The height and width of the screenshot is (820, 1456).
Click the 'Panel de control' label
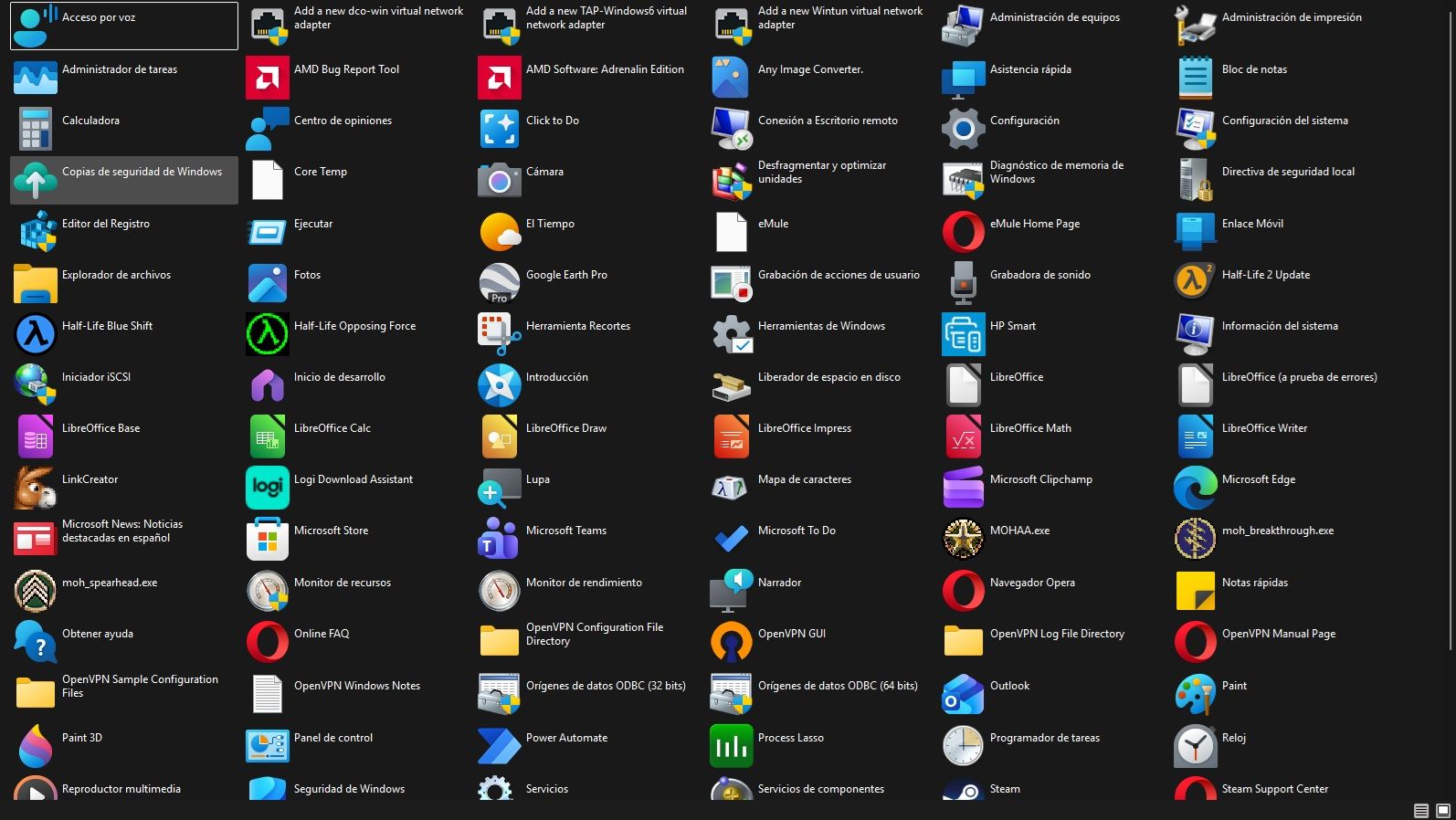(x=333, y=738)
